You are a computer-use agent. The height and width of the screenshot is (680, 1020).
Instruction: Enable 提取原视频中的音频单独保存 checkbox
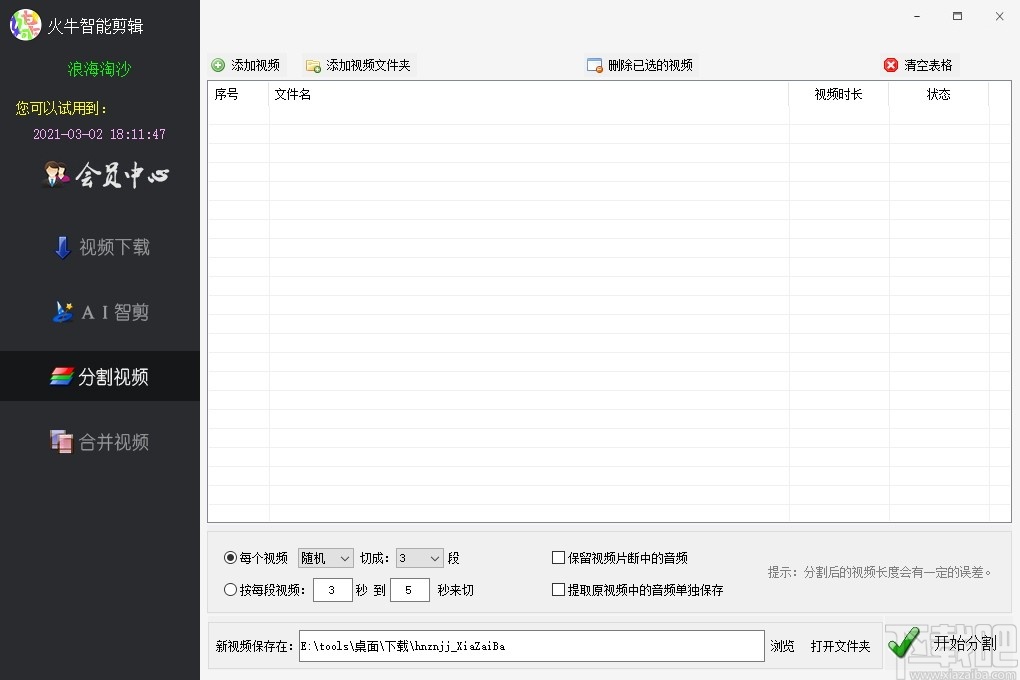tap(558, 589)
